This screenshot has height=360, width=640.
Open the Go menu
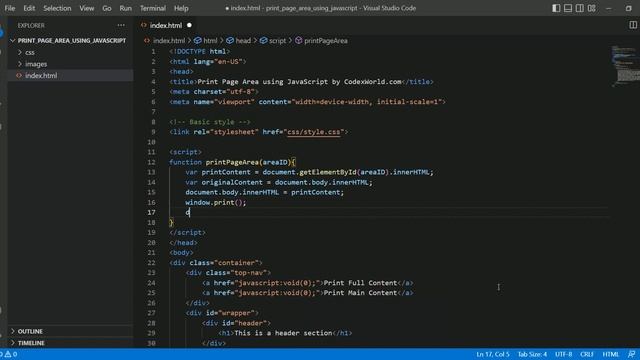coord(107,8)
